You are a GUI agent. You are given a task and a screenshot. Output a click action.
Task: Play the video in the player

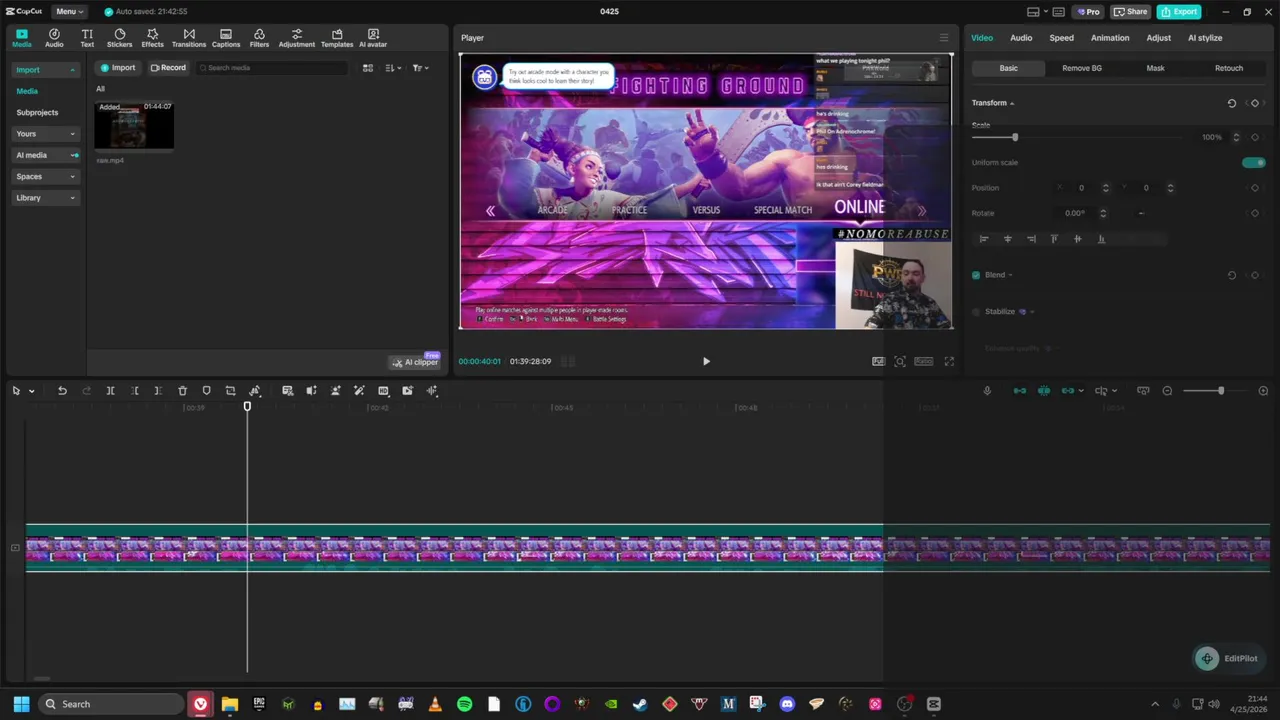[x=706, y=361]
